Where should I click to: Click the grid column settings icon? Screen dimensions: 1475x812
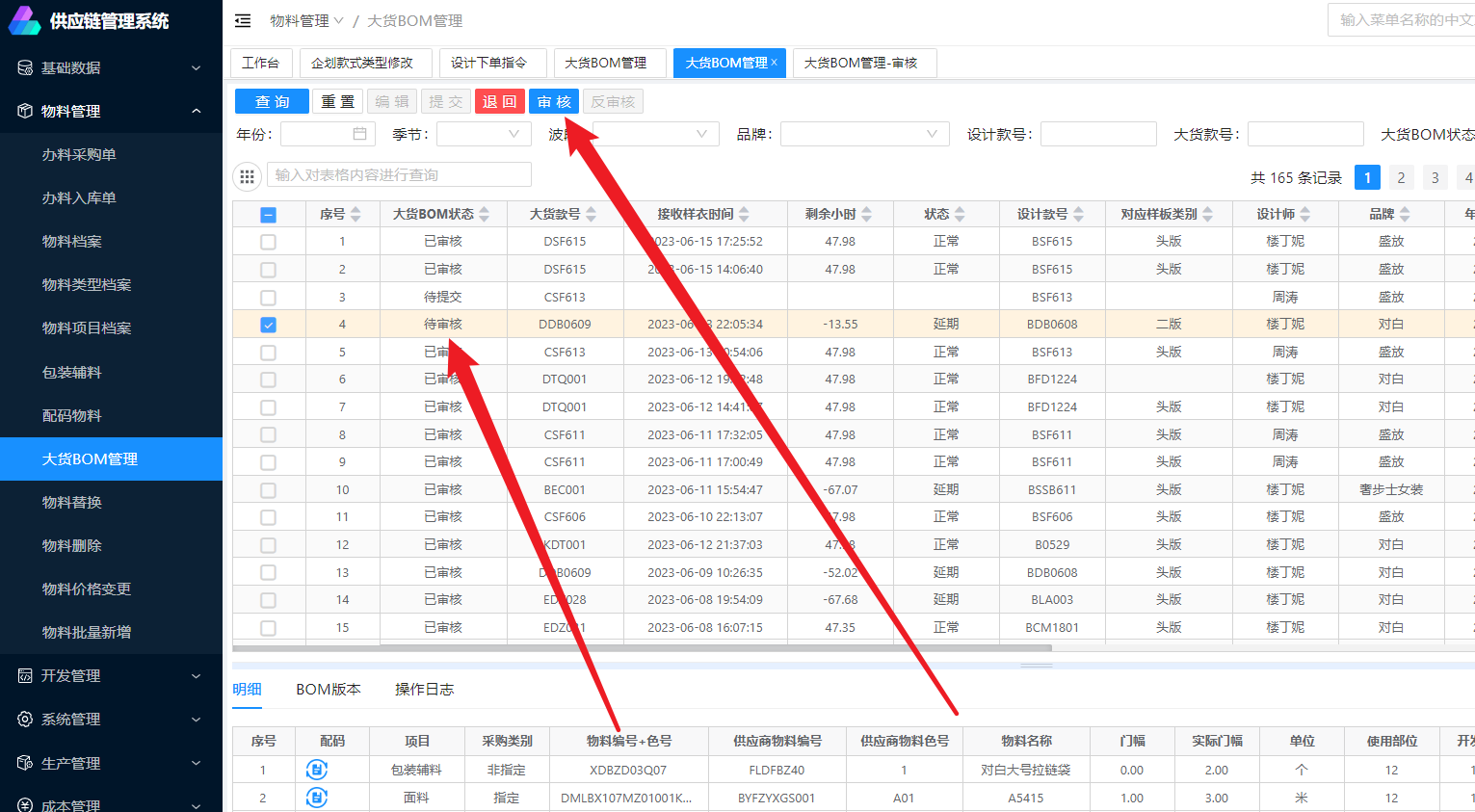pyautogui.click(x=247, y=175)
